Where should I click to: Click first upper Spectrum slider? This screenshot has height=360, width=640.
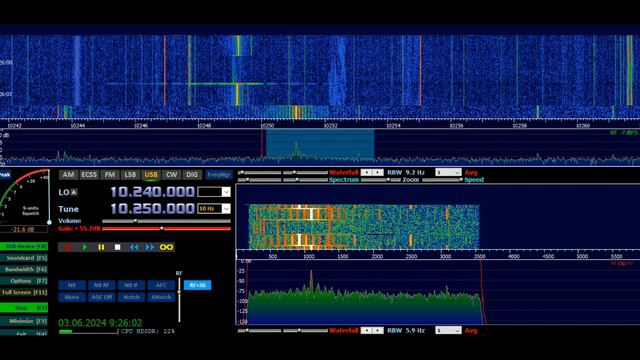click(260, 180)
